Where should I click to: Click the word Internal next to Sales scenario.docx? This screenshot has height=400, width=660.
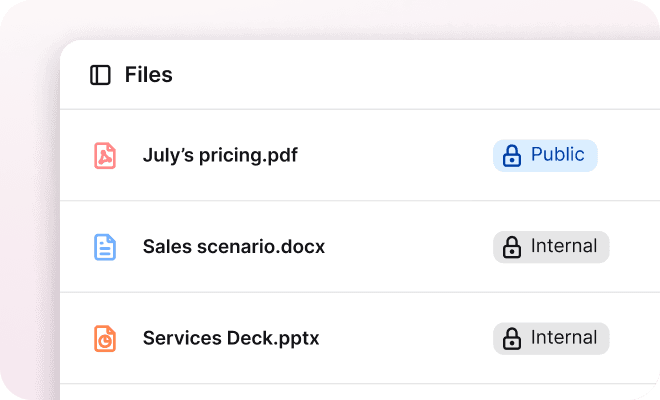(564, 246)
